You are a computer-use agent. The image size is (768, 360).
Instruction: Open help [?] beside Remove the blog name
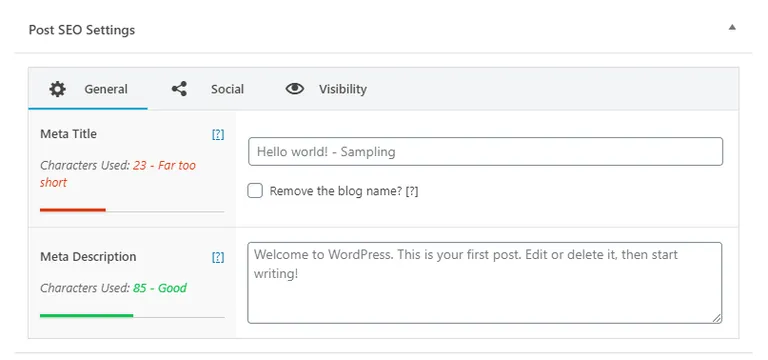412,191
